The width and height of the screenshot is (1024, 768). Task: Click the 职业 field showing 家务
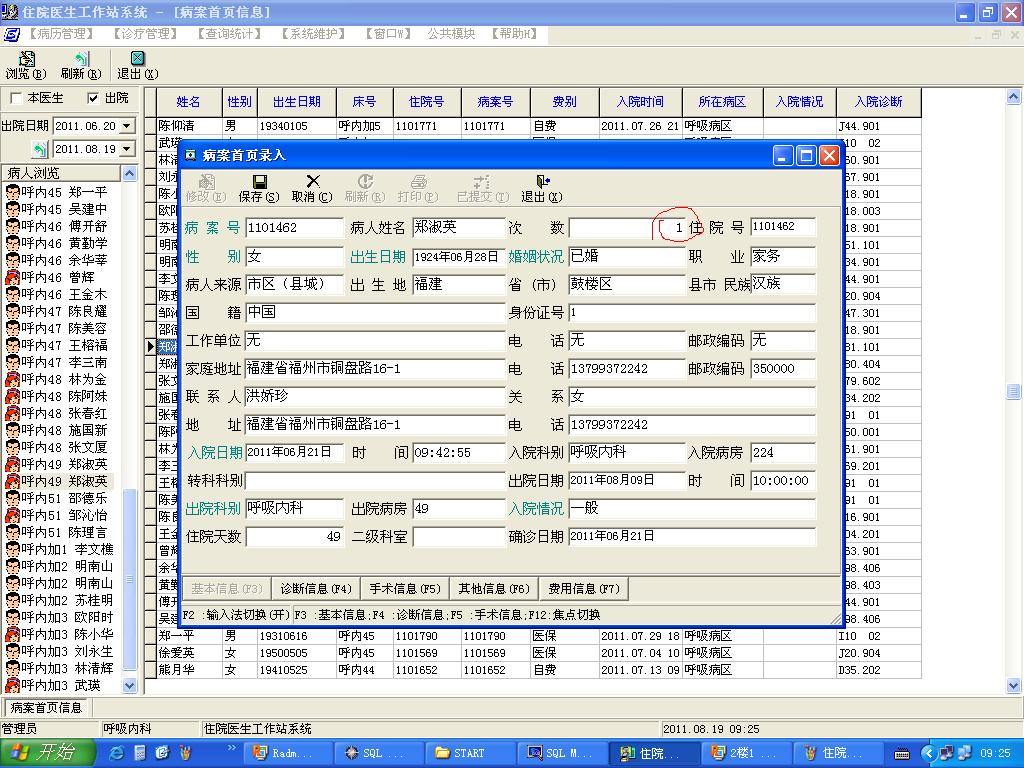(782, 256)
